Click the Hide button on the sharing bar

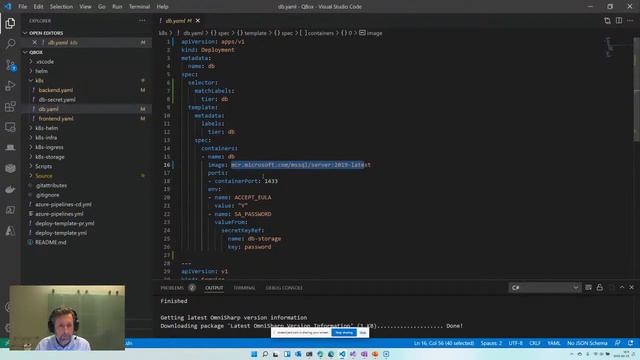click(363, 333)
